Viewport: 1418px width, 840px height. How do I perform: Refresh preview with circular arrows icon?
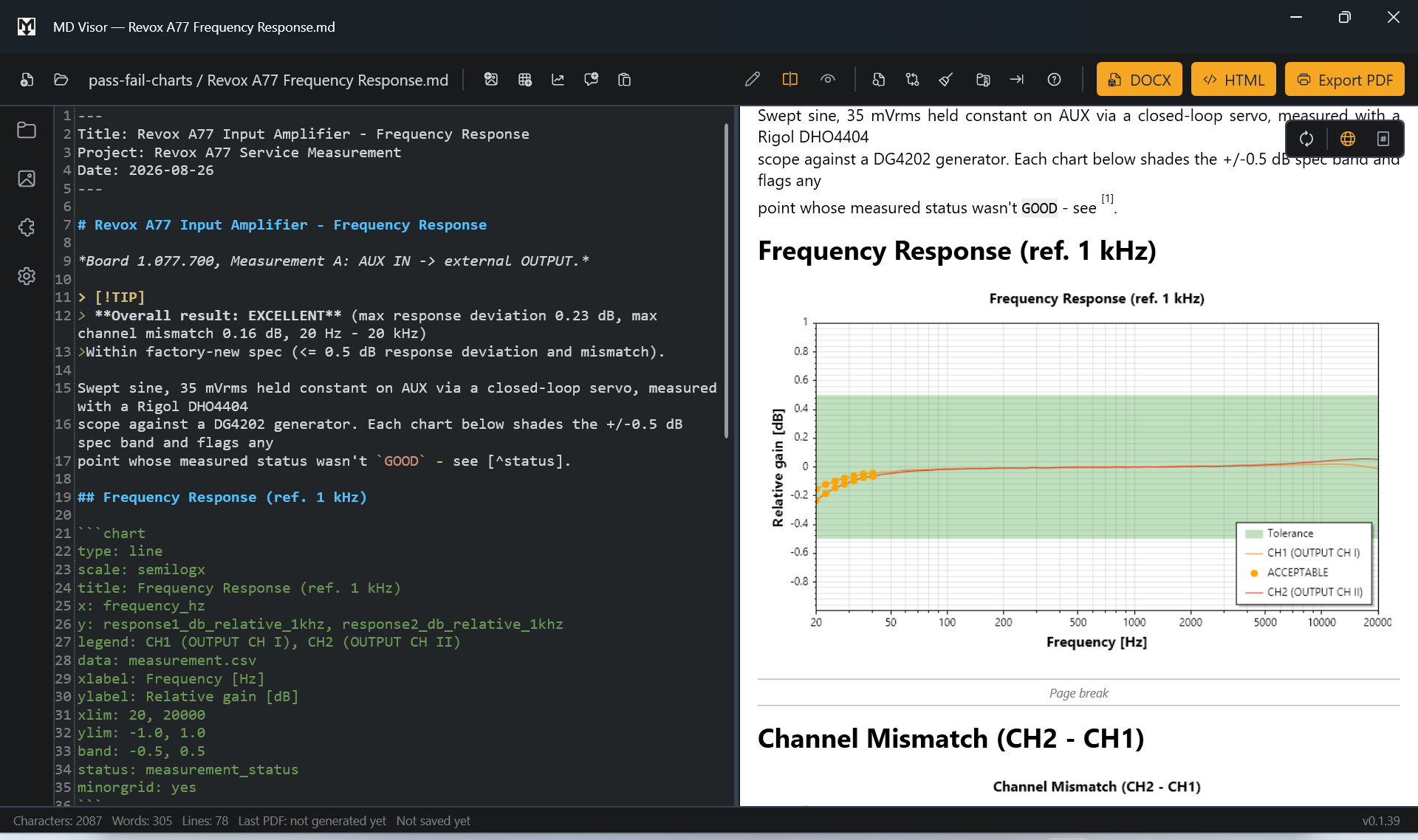(1306, 139)
